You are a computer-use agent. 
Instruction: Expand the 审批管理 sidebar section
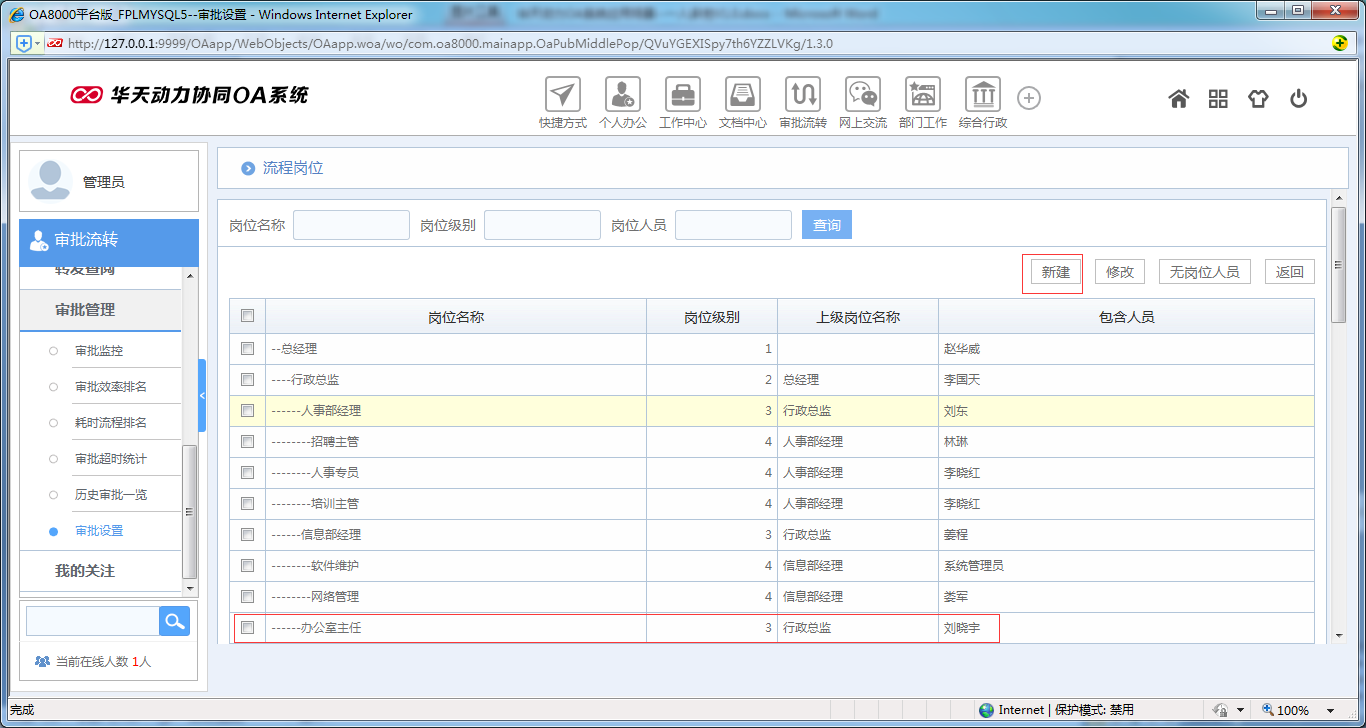[x=85, y=310]
